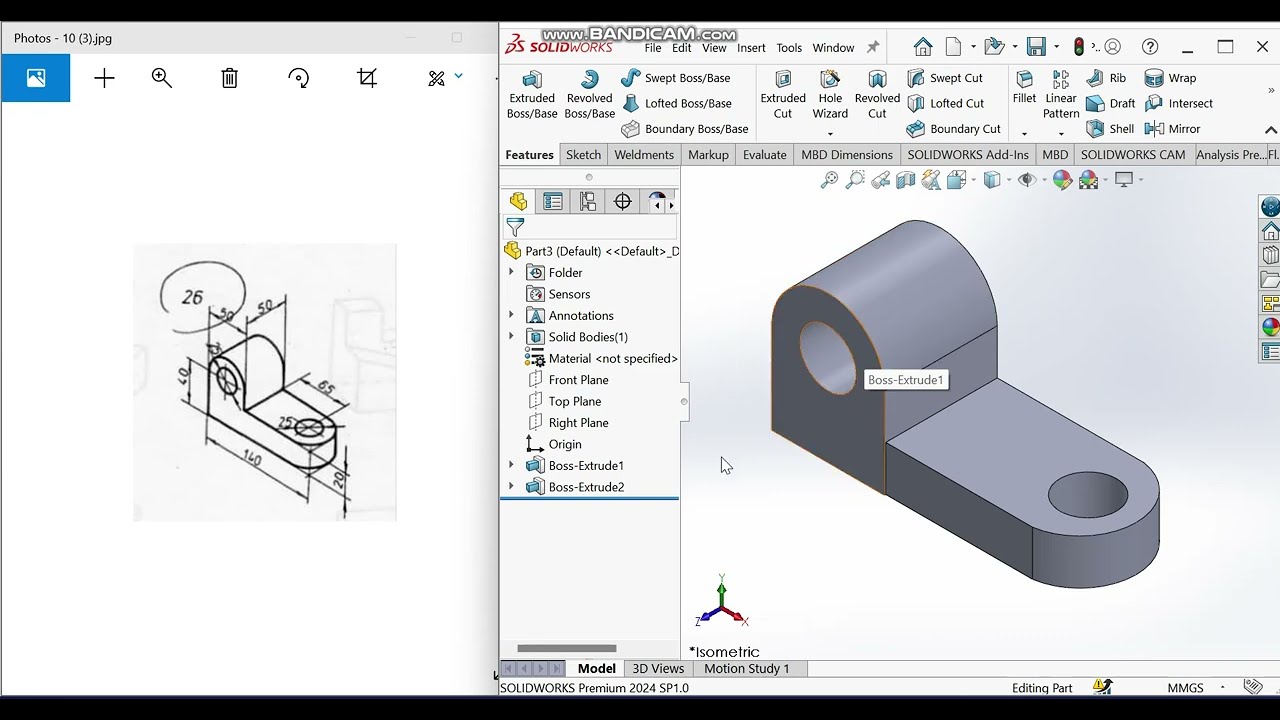Screen dimensions: 1280x720
Task: Click the Apply Scene icon
Action: [1089, 180]
